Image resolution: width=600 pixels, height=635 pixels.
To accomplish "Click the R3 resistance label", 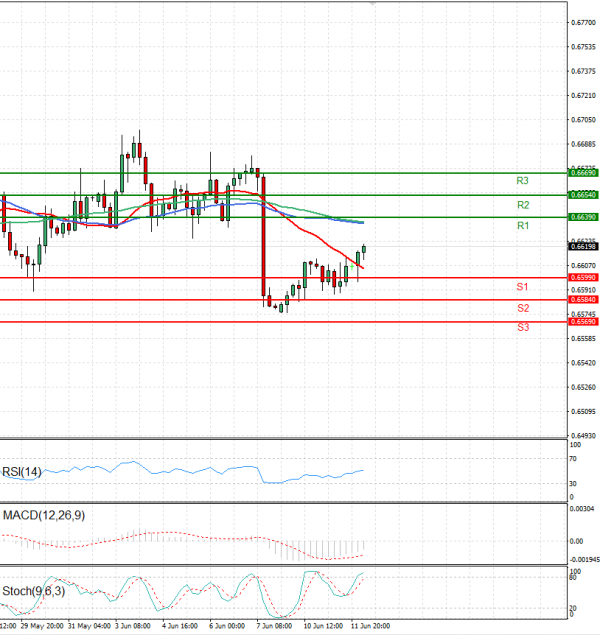I will point(522,181).
